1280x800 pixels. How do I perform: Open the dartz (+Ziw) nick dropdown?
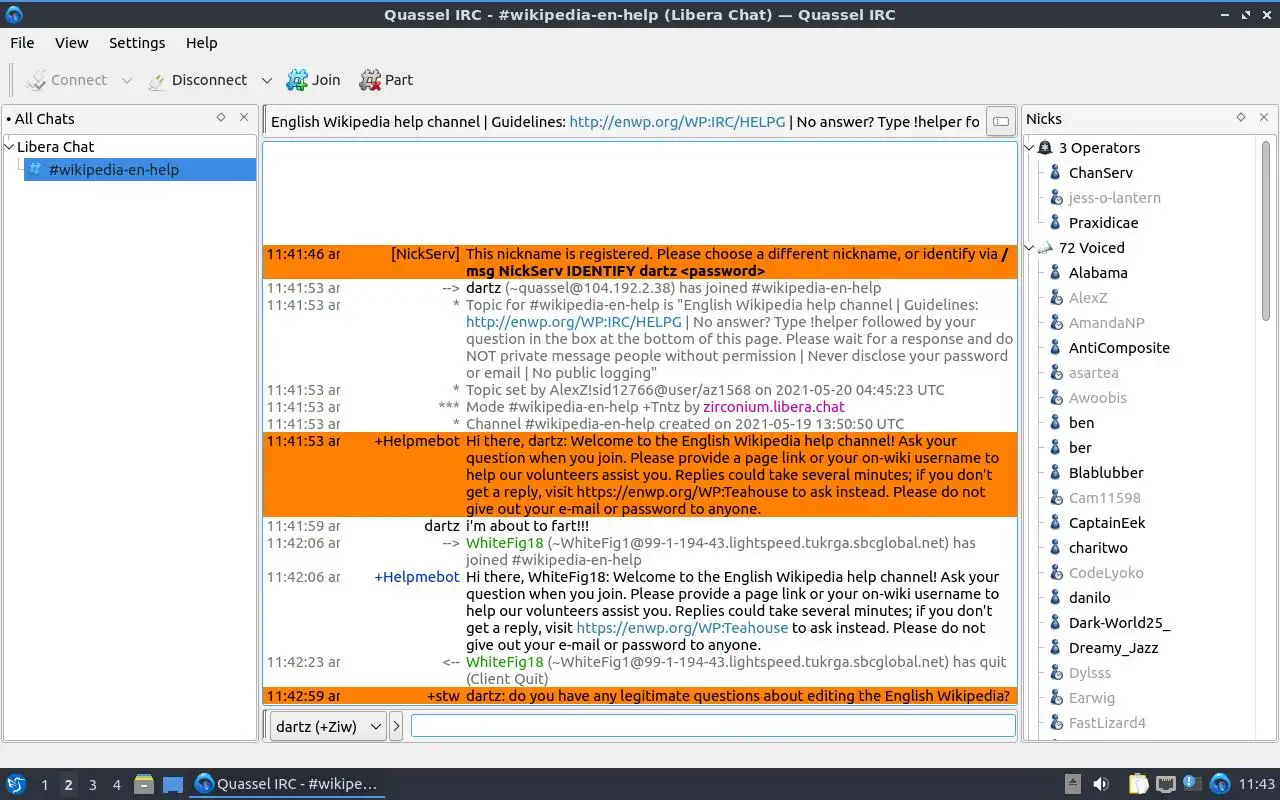327,727
